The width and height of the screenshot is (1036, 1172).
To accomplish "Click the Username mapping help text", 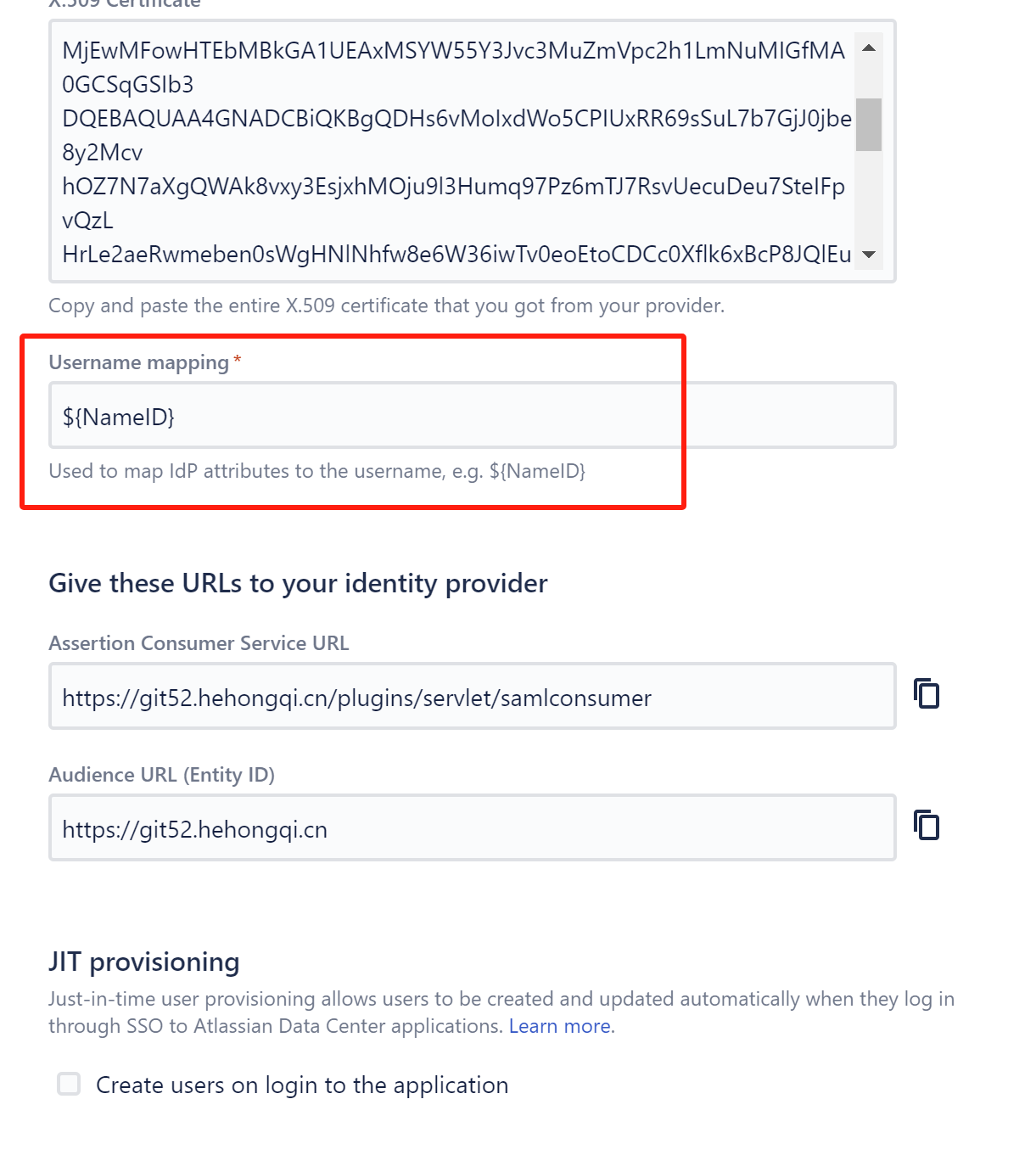I will pyautogui.click(x=316, y=471).
